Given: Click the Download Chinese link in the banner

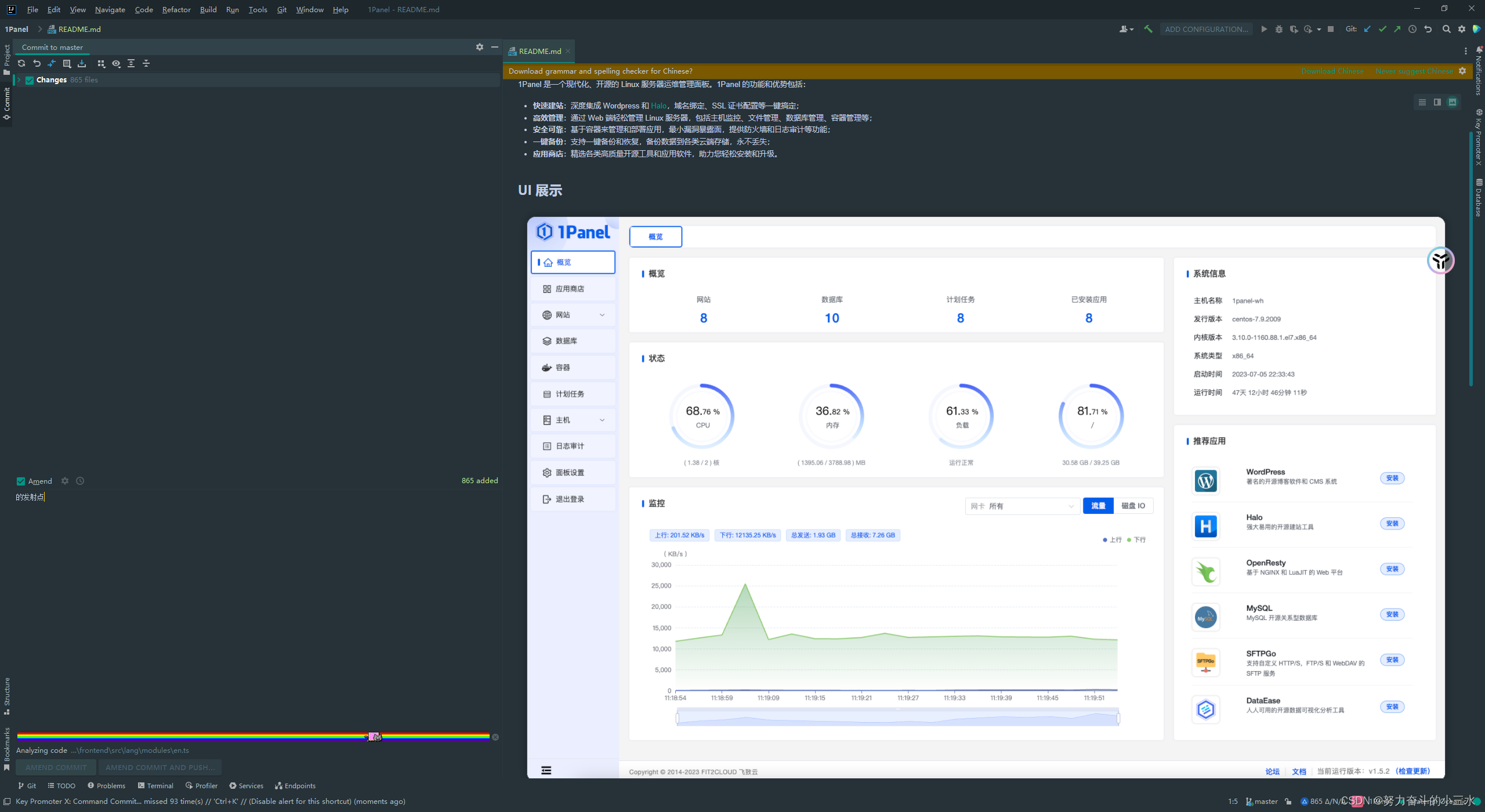Looking at the screenshot, I should pyautogui.click(x=1332, y=71).
